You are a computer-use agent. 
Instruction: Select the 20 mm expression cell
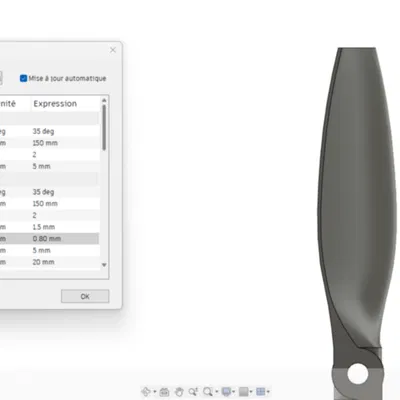65,262
